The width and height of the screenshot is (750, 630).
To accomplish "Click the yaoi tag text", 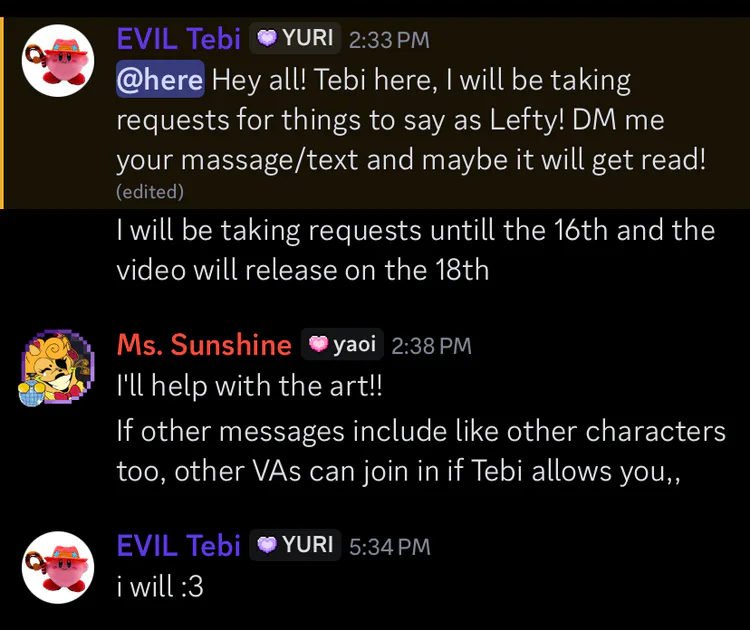I will click(x=355, y=345).
